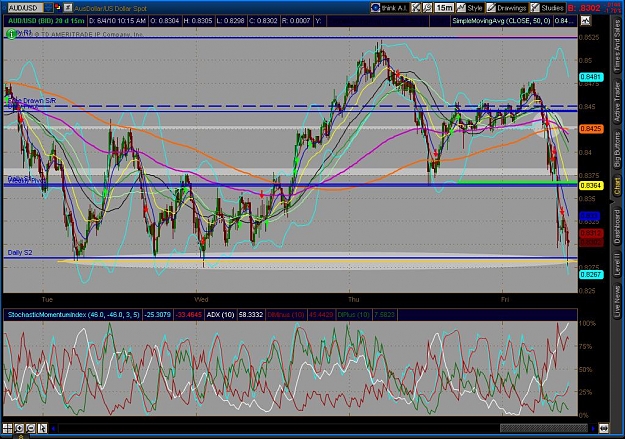625x439 pixels.
Task: Click the green info icon on the chart
Action: [12, 35]
